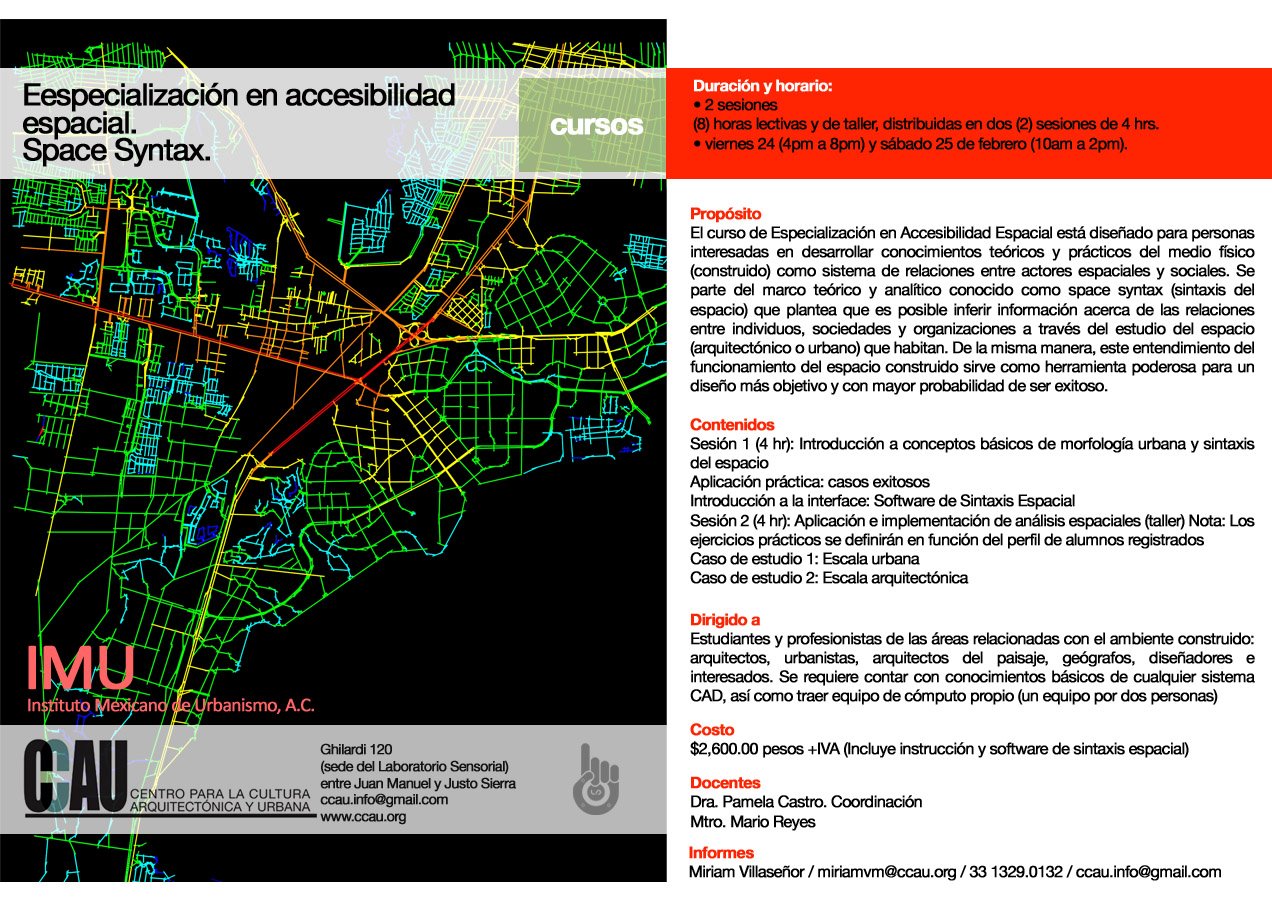The image size is (1272, 915).
Task: Select the green "cursos" label box
Action: point(595,127)
